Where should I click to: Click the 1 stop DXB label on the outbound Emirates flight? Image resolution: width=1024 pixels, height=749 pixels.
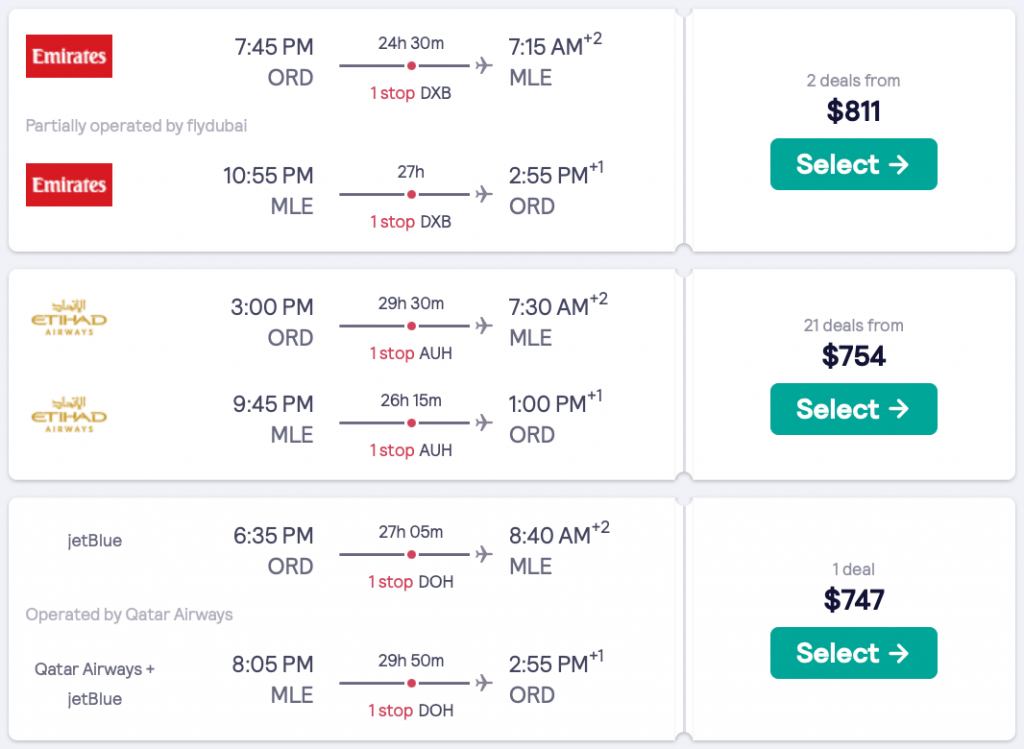[410, 92]
